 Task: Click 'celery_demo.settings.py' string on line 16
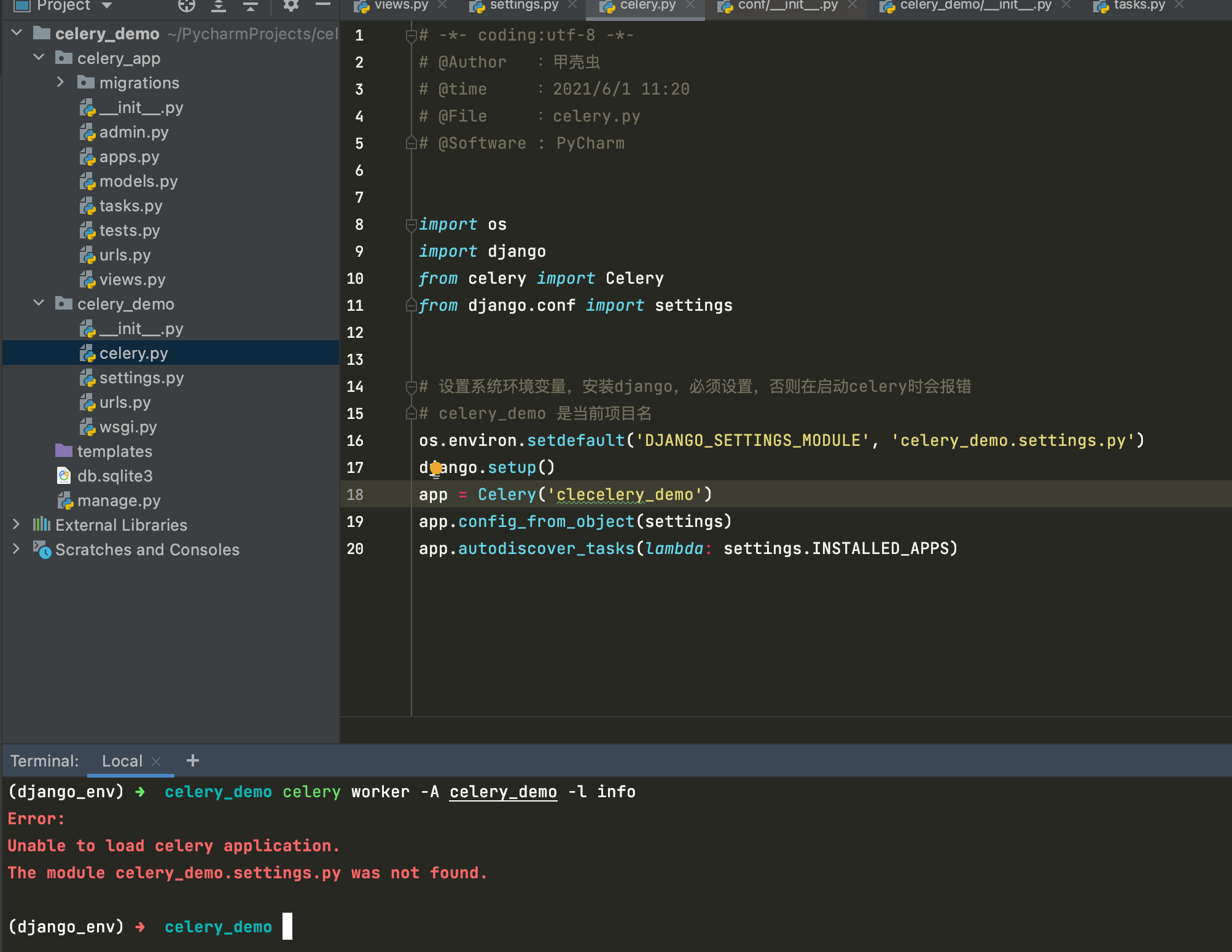coord(1012,440)
